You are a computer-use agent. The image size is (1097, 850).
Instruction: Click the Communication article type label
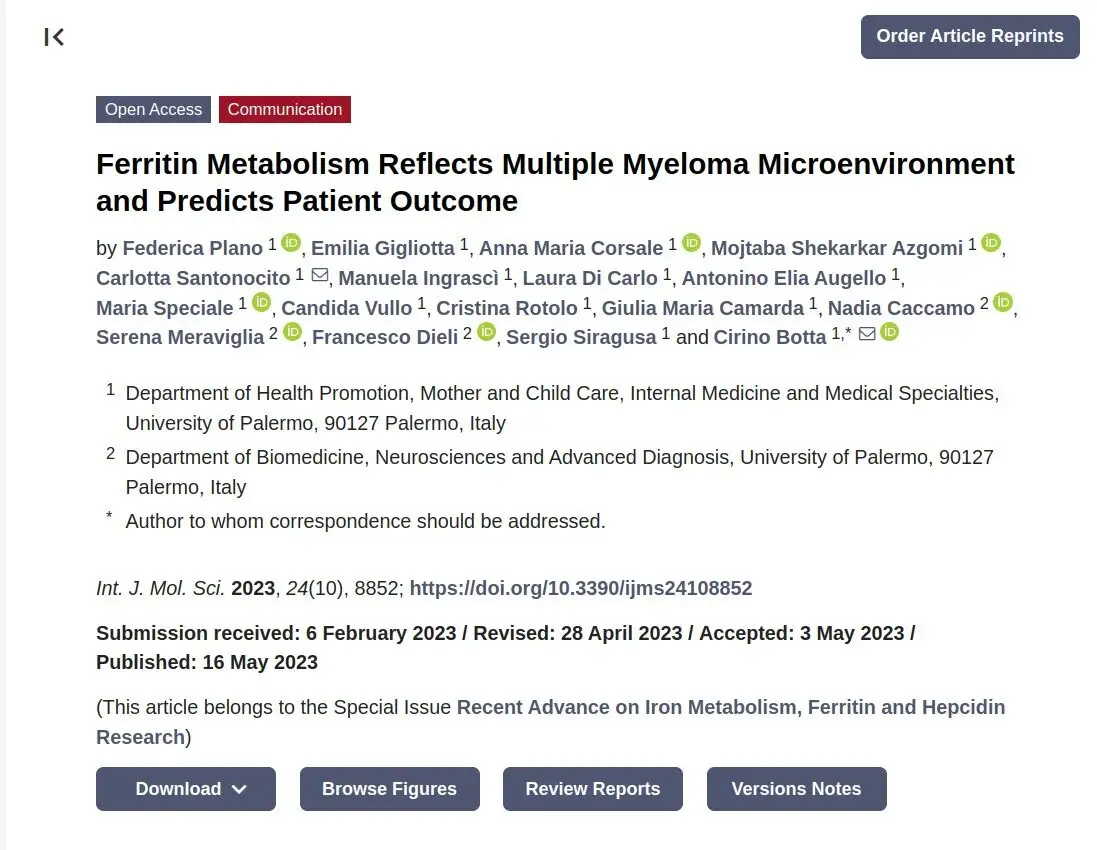click(285, 109)
